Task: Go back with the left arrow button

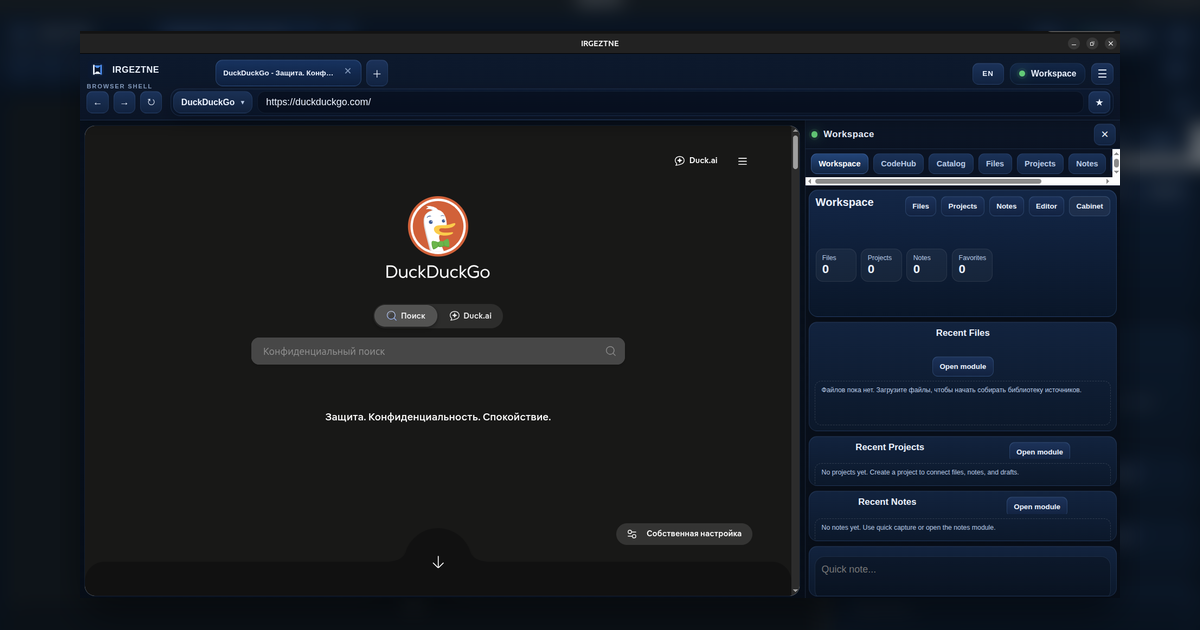Action: (x=97, y=102)
